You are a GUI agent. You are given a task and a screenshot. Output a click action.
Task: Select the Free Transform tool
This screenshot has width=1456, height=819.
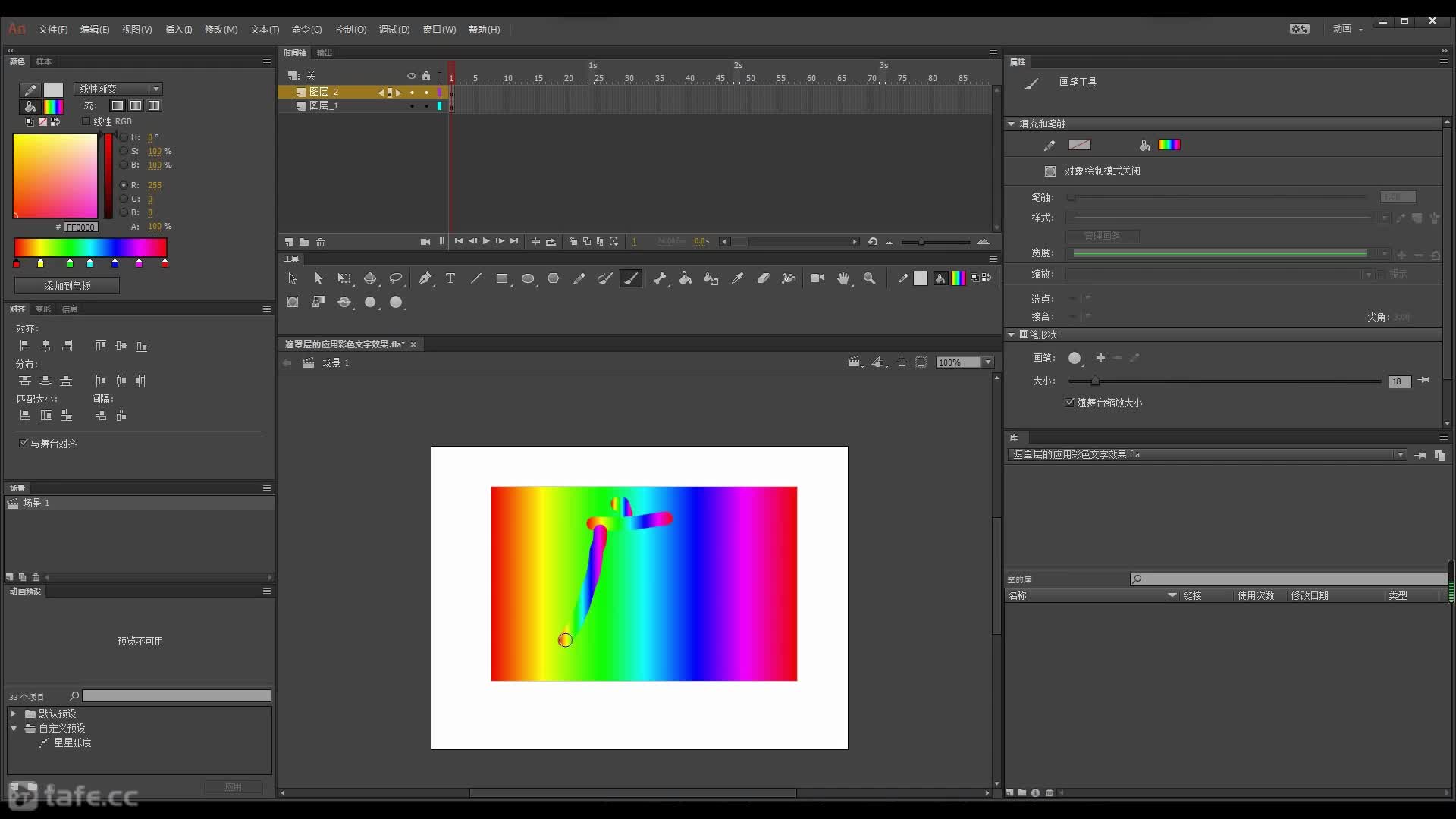point(344,279)
